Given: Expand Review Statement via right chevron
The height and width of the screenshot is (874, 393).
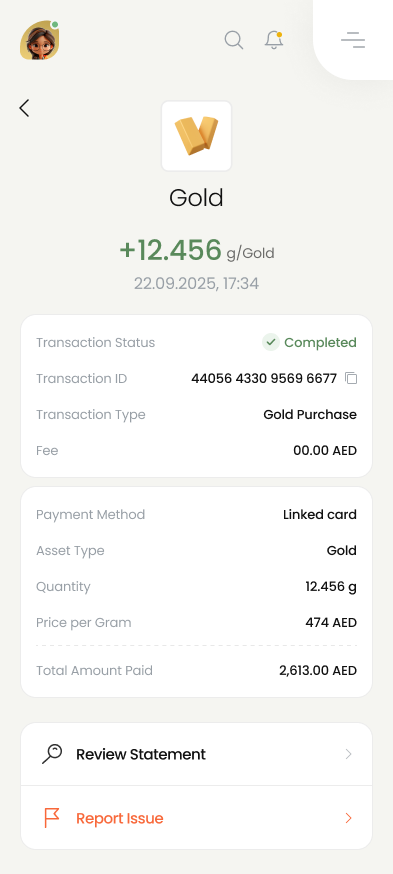Looking at the screenshot, I should 348,754.
